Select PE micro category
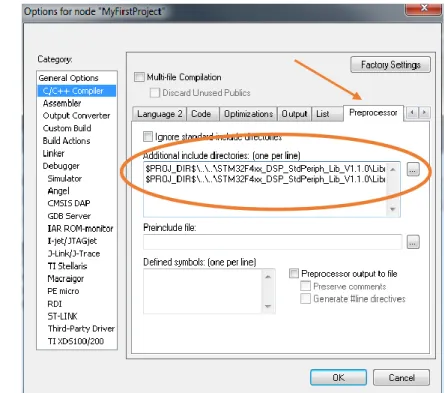This screenshot has height=393, width=445. [x=63, y=291]
